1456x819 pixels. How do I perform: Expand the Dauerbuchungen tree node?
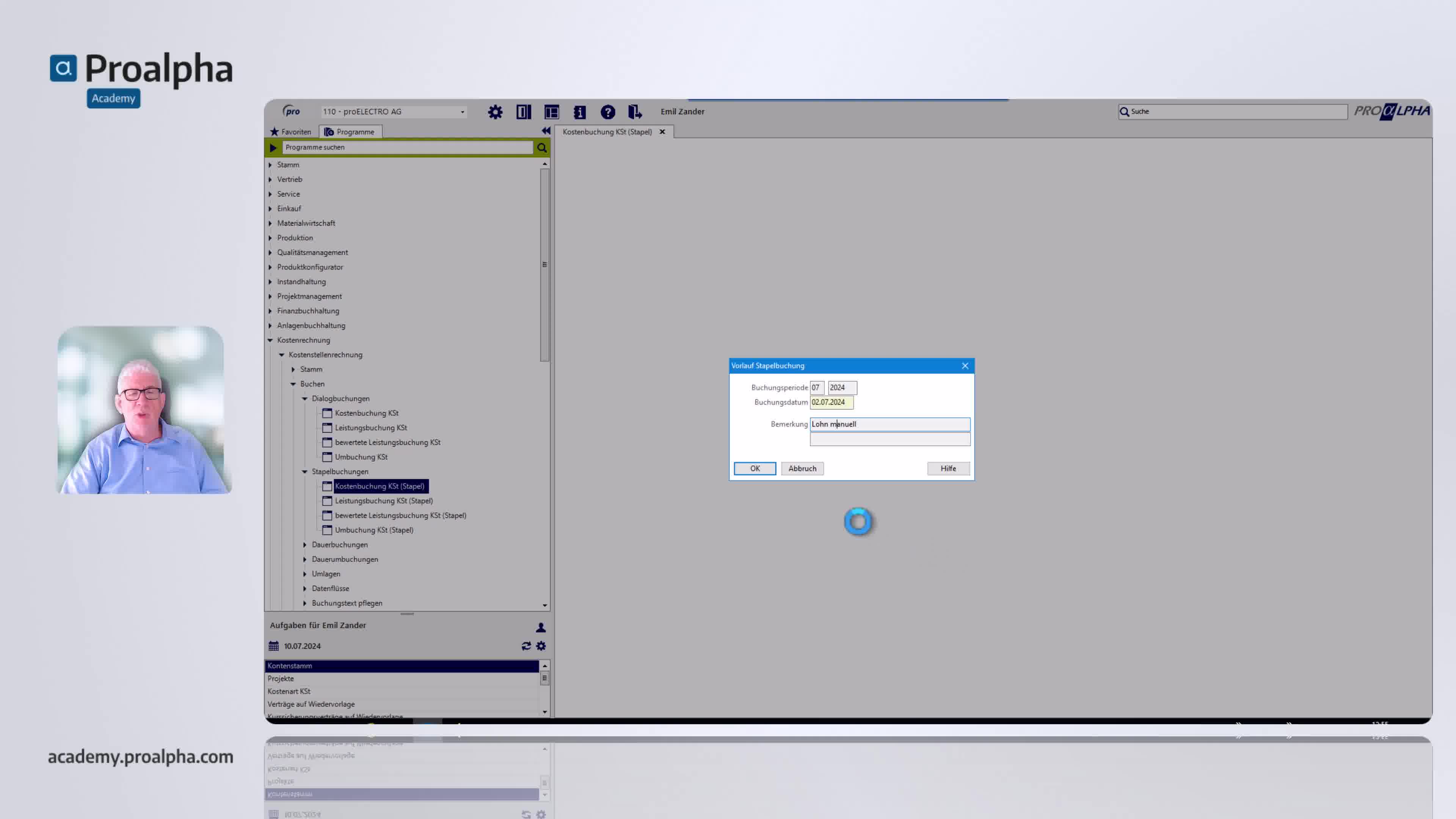point(304,545)
